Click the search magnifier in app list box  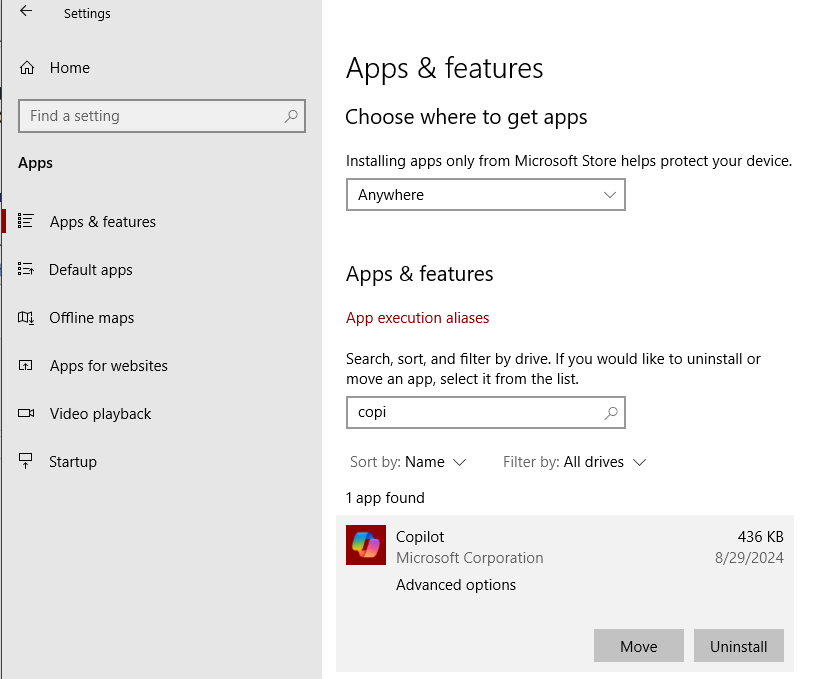click(x=611, y=413)
